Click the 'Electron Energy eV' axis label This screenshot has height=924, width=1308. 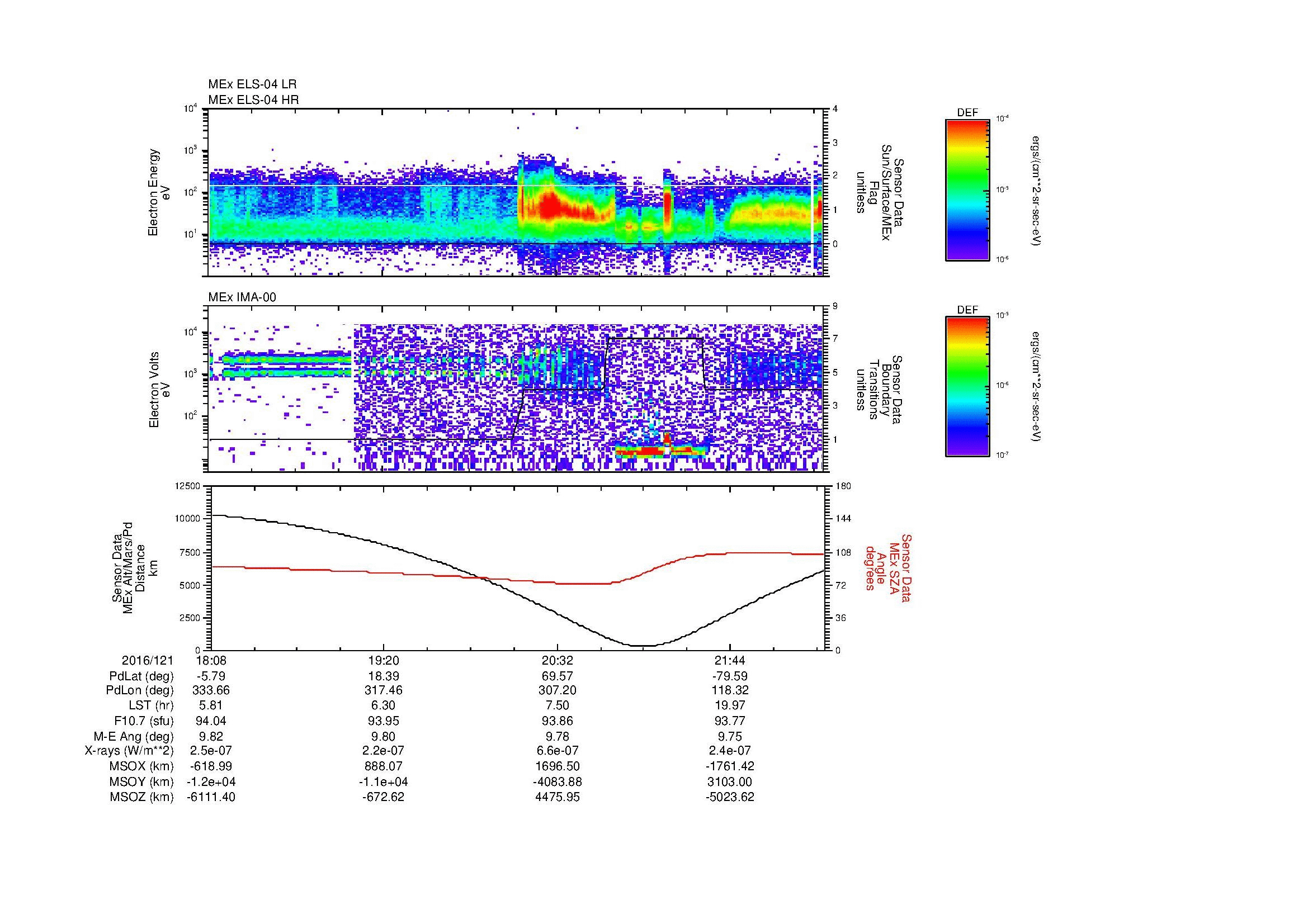click(x=159, y=192)
